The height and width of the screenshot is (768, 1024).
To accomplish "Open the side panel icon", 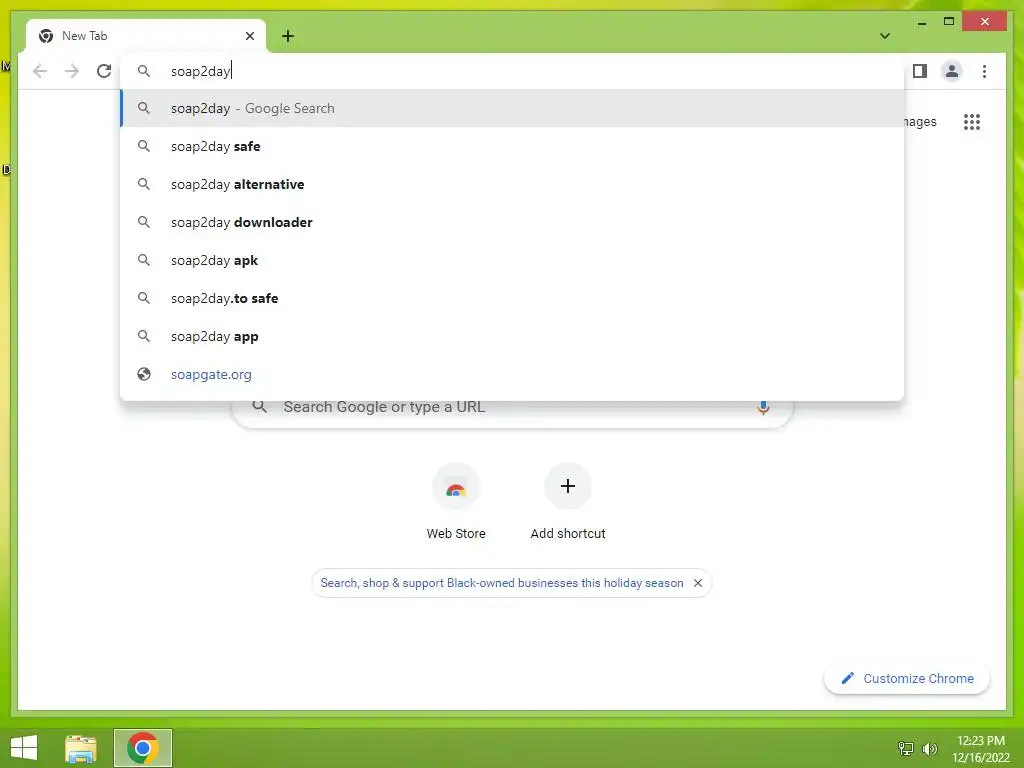I will (x=920, y=71).
